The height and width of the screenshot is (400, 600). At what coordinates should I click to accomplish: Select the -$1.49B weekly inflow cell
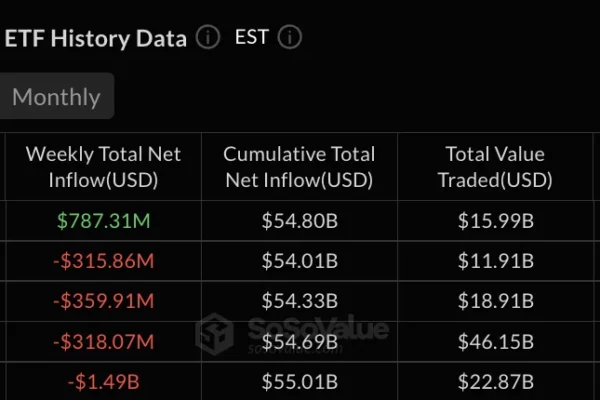103,382
